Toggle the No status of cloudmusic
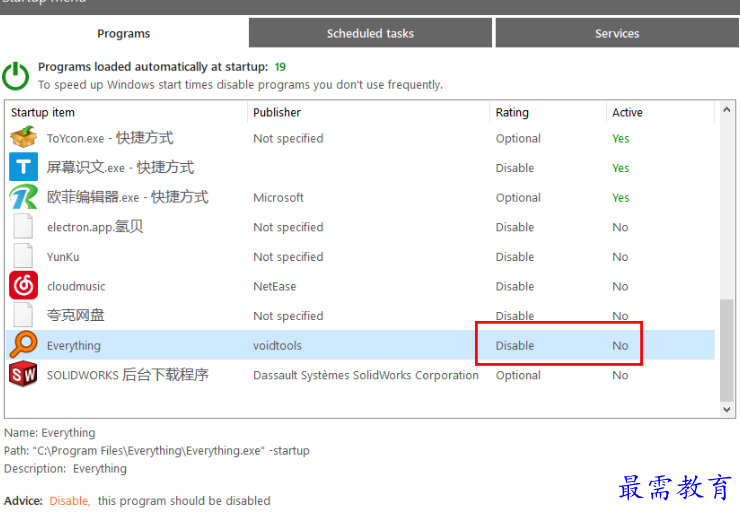This screenshot has height=519, width=740. click(x=620, y=286)
